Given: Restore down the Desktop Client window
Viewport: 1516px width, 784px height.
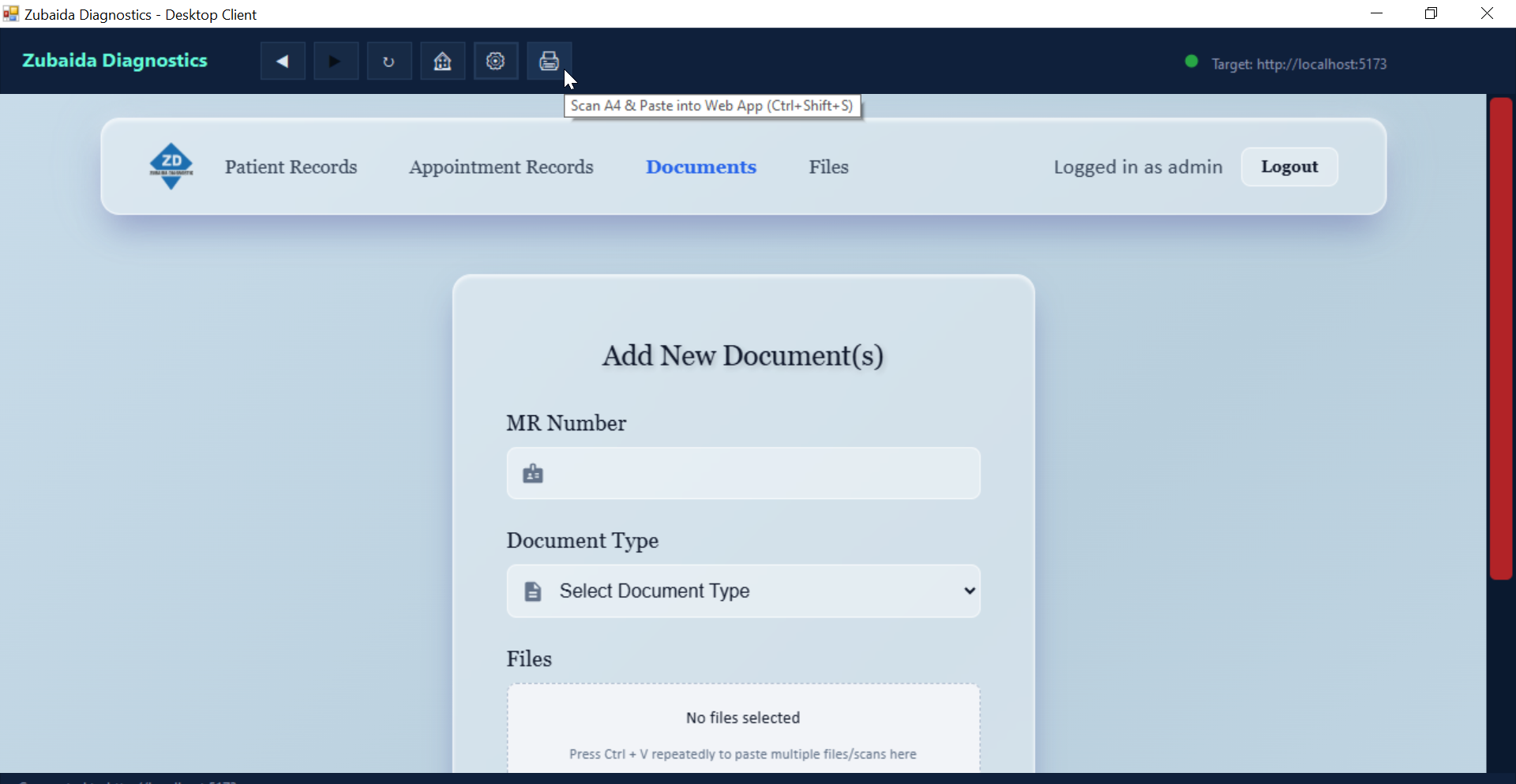Looking at the screenshot, I should coord(1432,13).
